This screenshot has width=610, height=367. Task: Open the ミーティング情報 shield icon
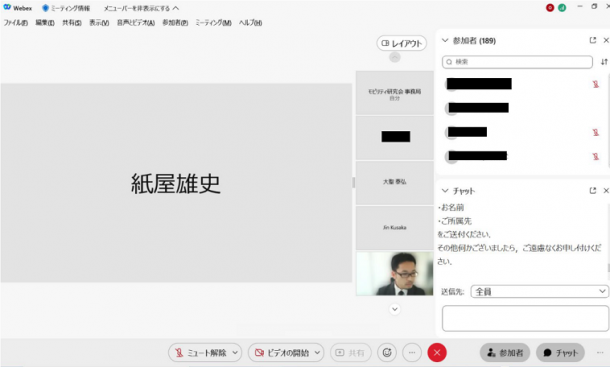tap(46, 8)
